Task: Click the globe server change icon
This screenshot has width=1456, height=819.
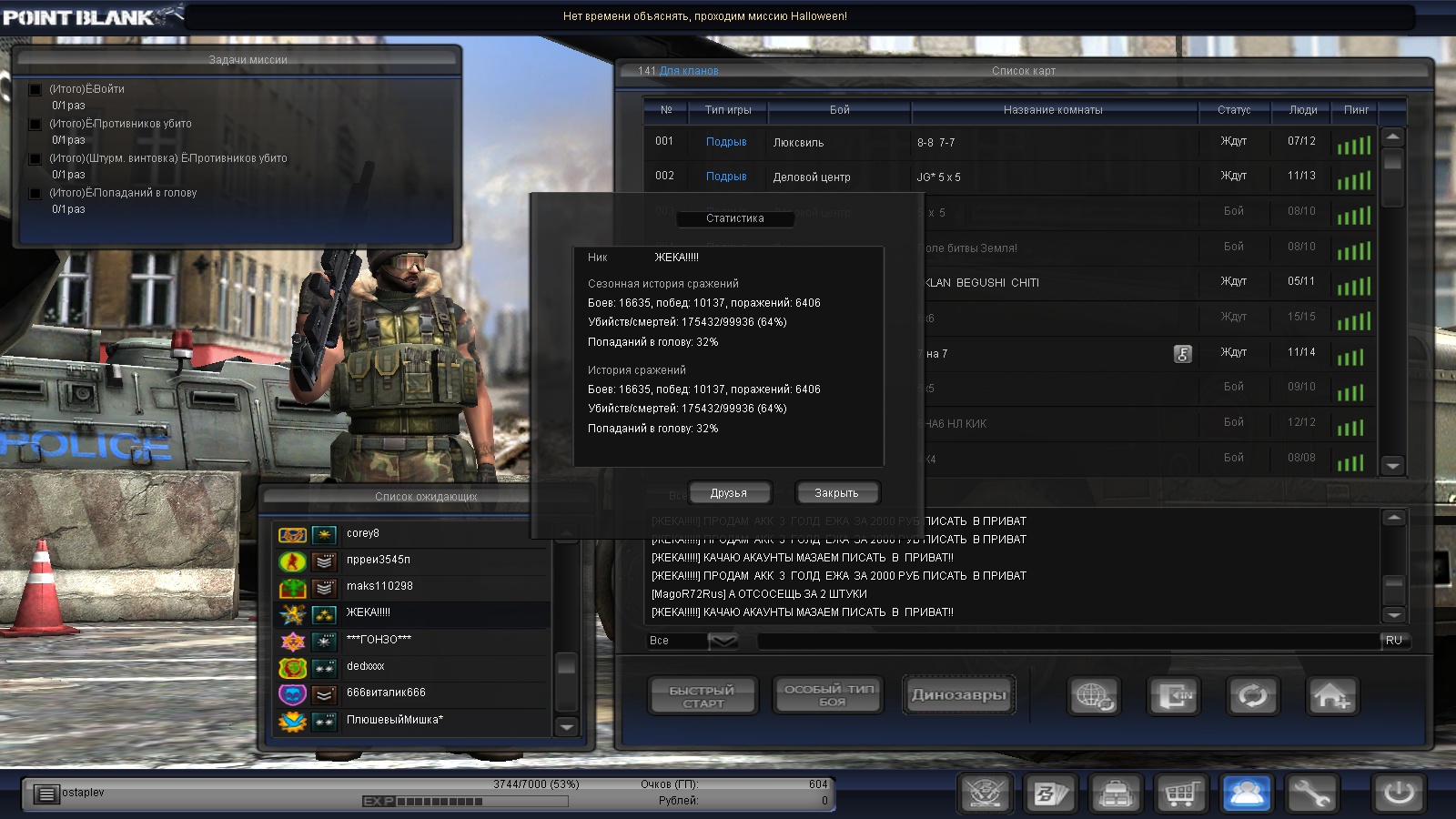Action: (x=1093, y=696)
